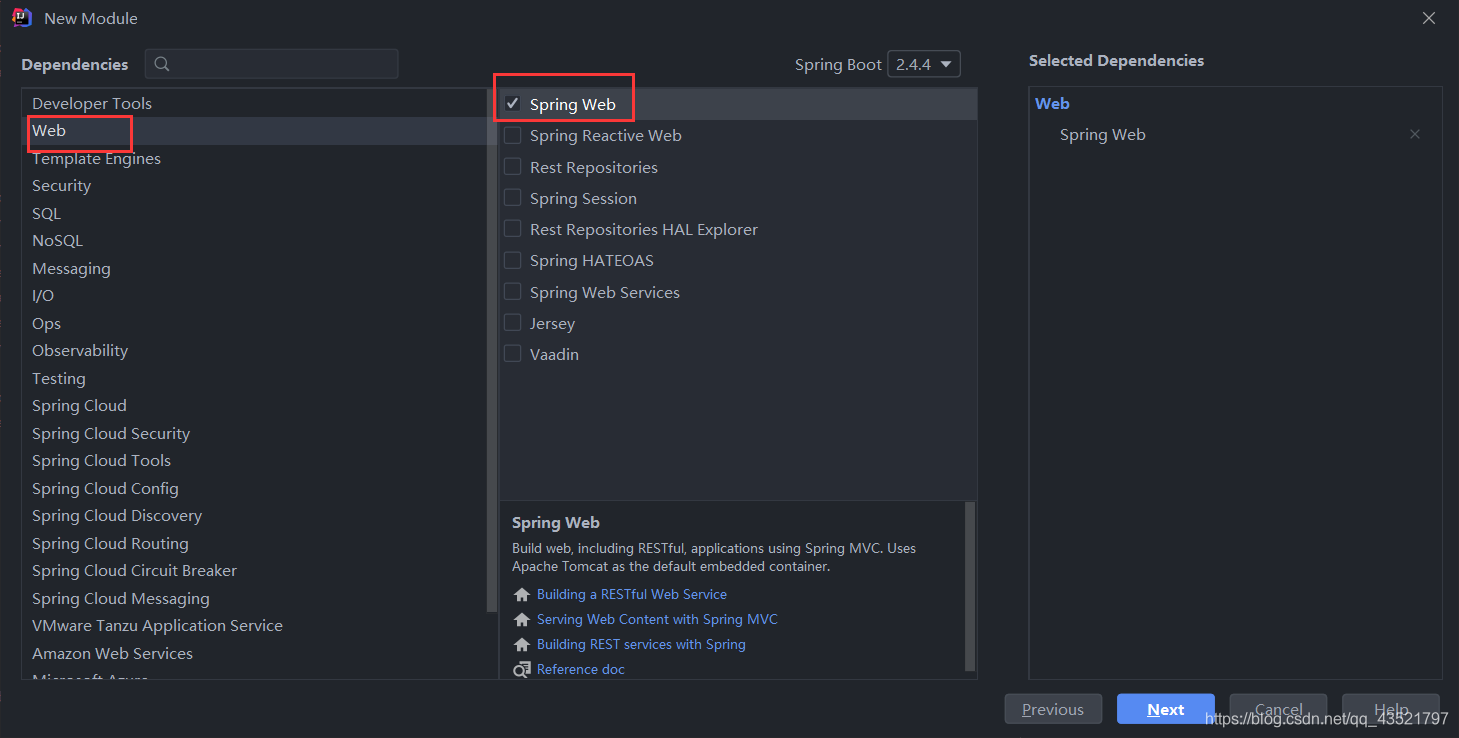This screenshot has width=1459, height=738.
Task: Select the SQL category
Action: tap(254, 214)
